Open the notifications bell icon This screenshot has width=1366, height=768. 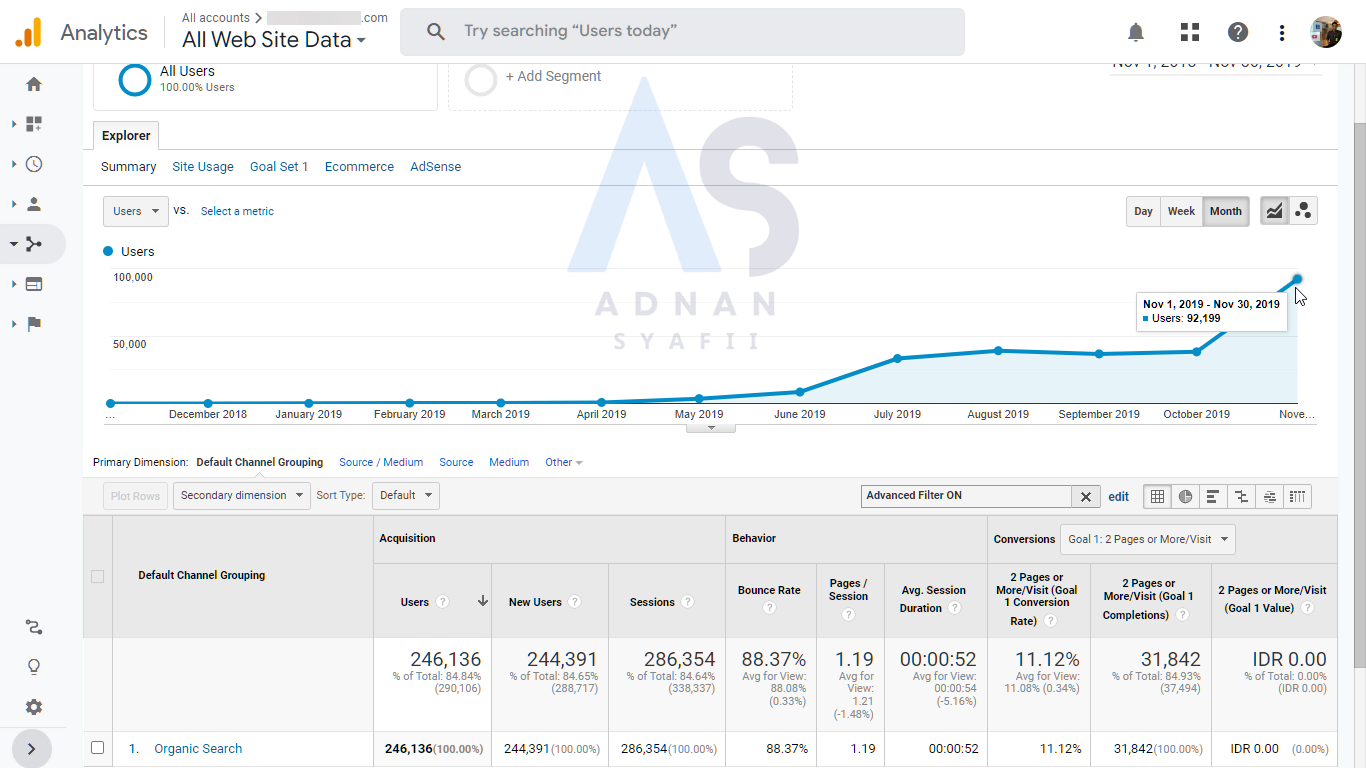click(1135, 32)
